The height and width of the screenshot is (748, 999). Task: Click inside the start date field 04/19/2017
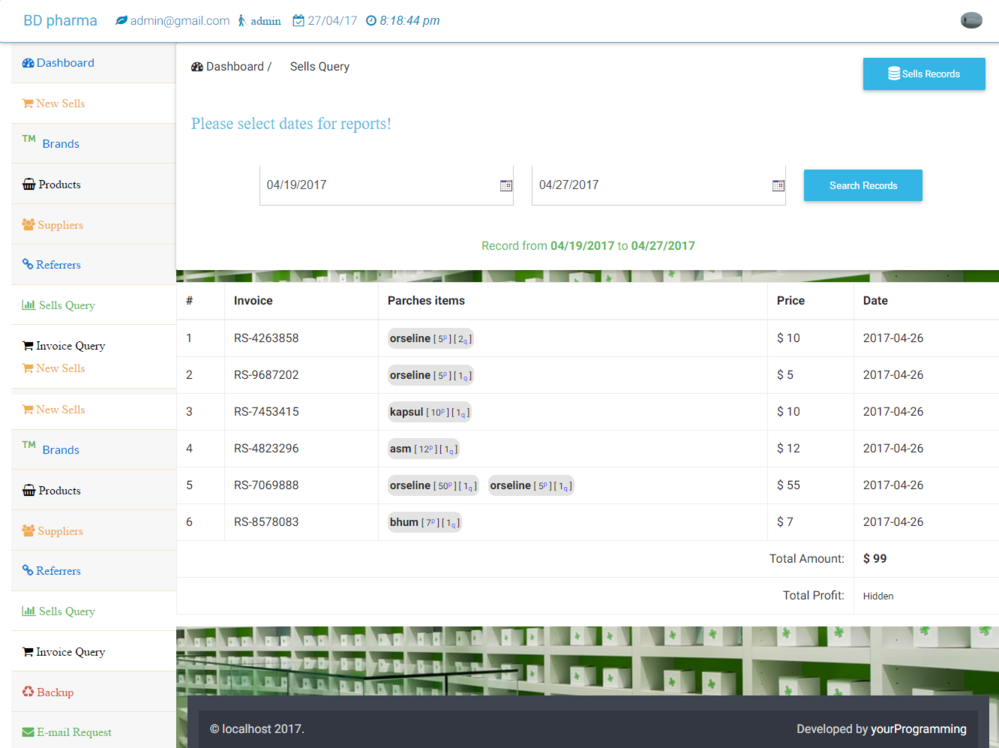coord(380,185)
